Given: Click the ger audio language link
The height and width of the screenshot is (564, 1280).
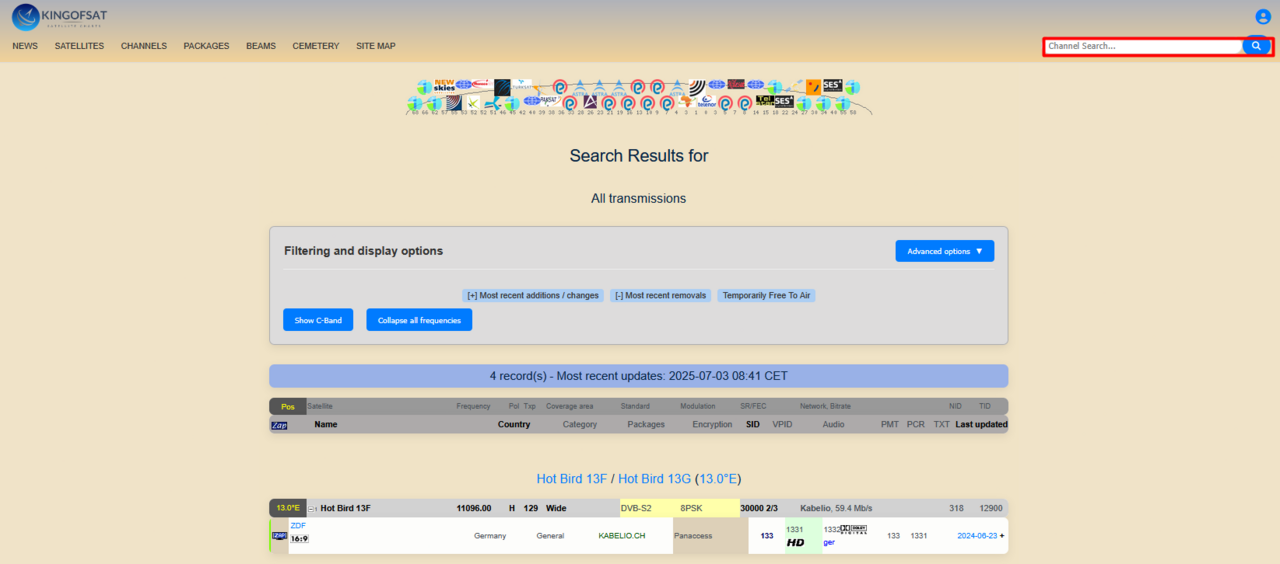Looking at the screenshot, I should click(x=829, y=543).
